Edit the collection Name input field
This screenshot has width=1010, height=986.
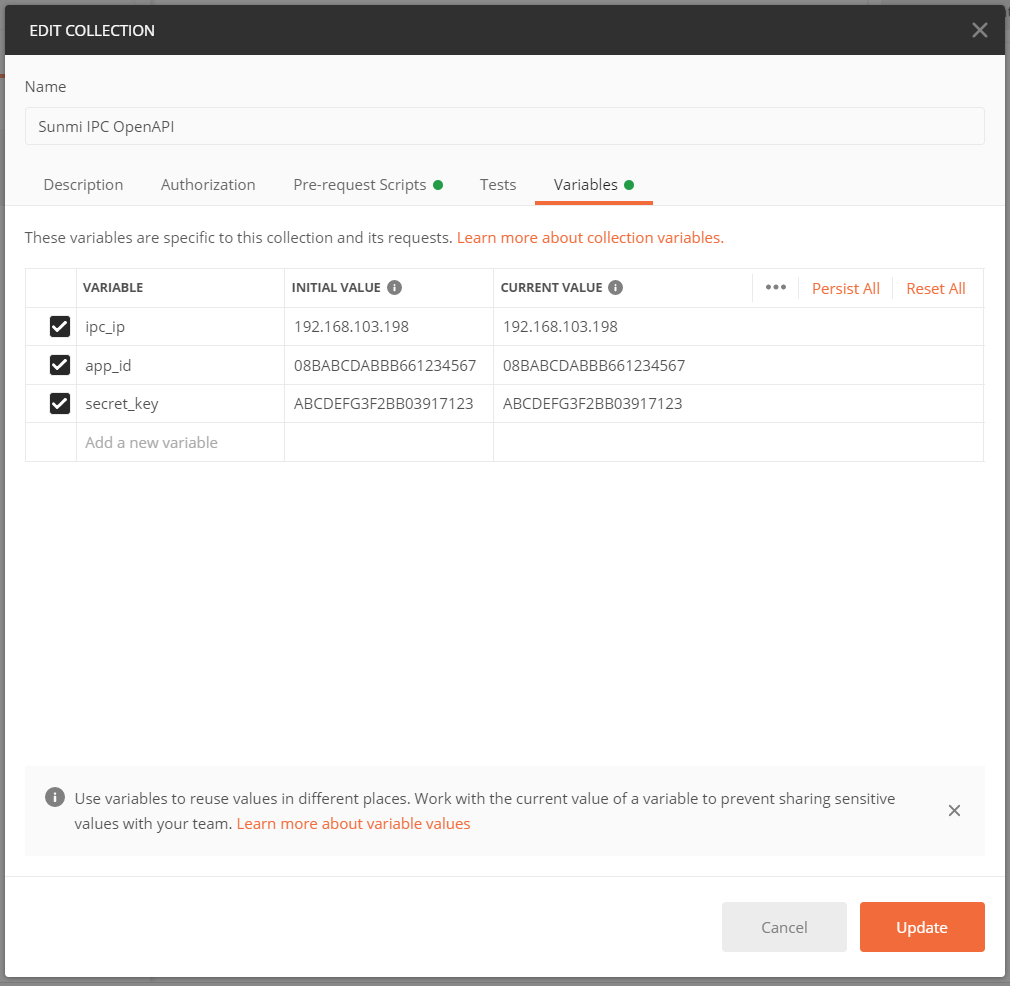pos(504,126)
